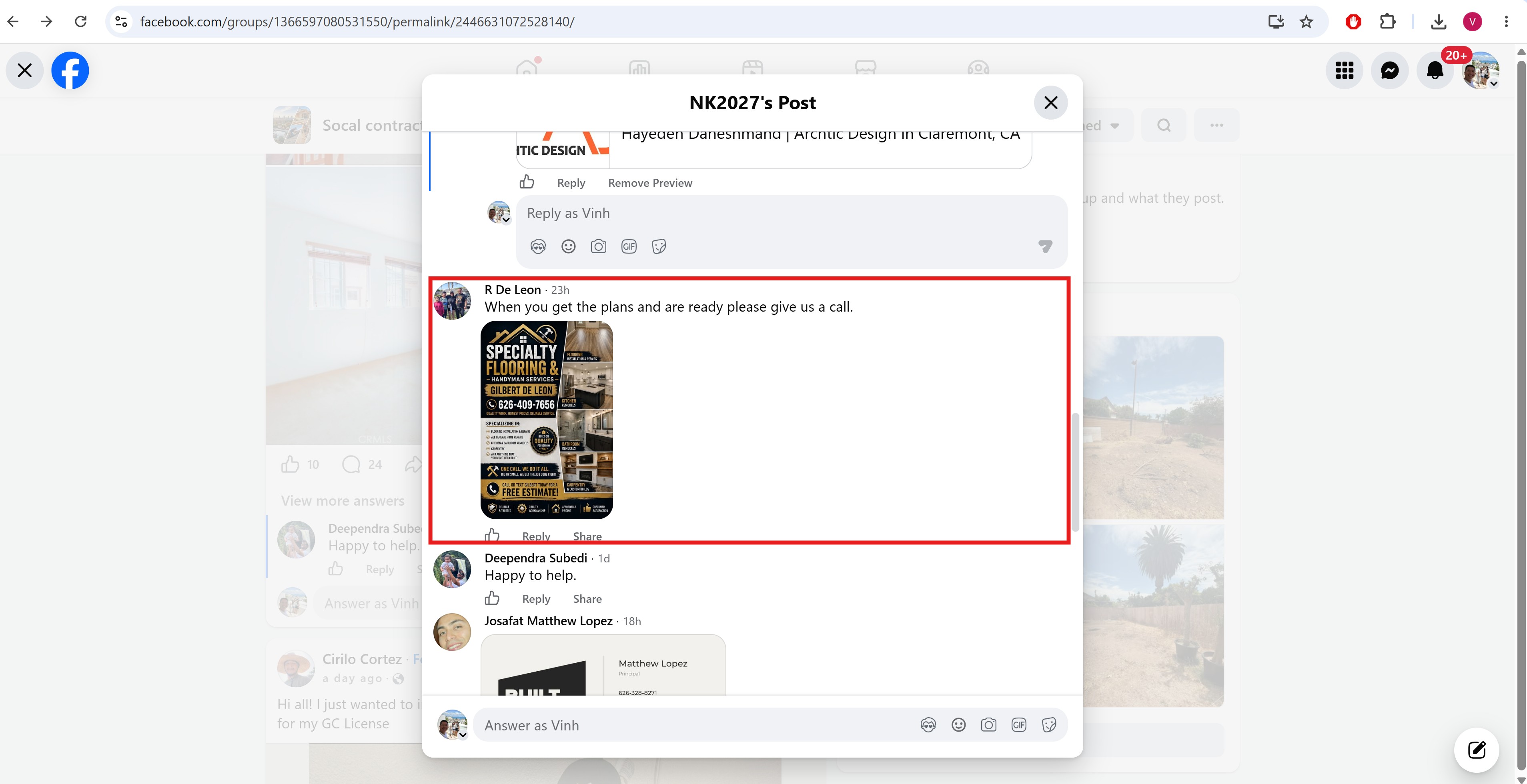Open R De Leon's profile name link

pos(513,290)
